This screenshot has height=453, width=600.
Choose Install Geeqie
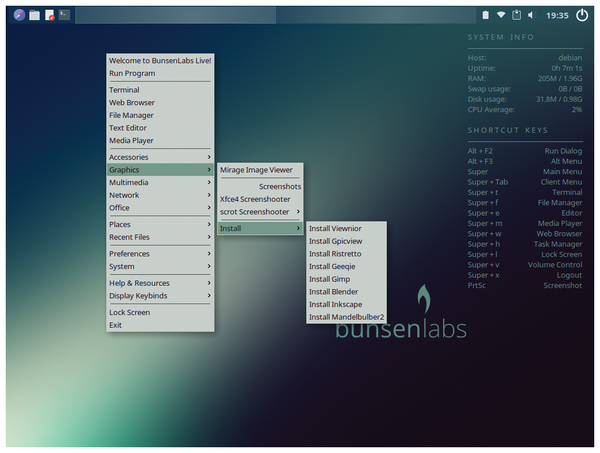tap(346, 266)
